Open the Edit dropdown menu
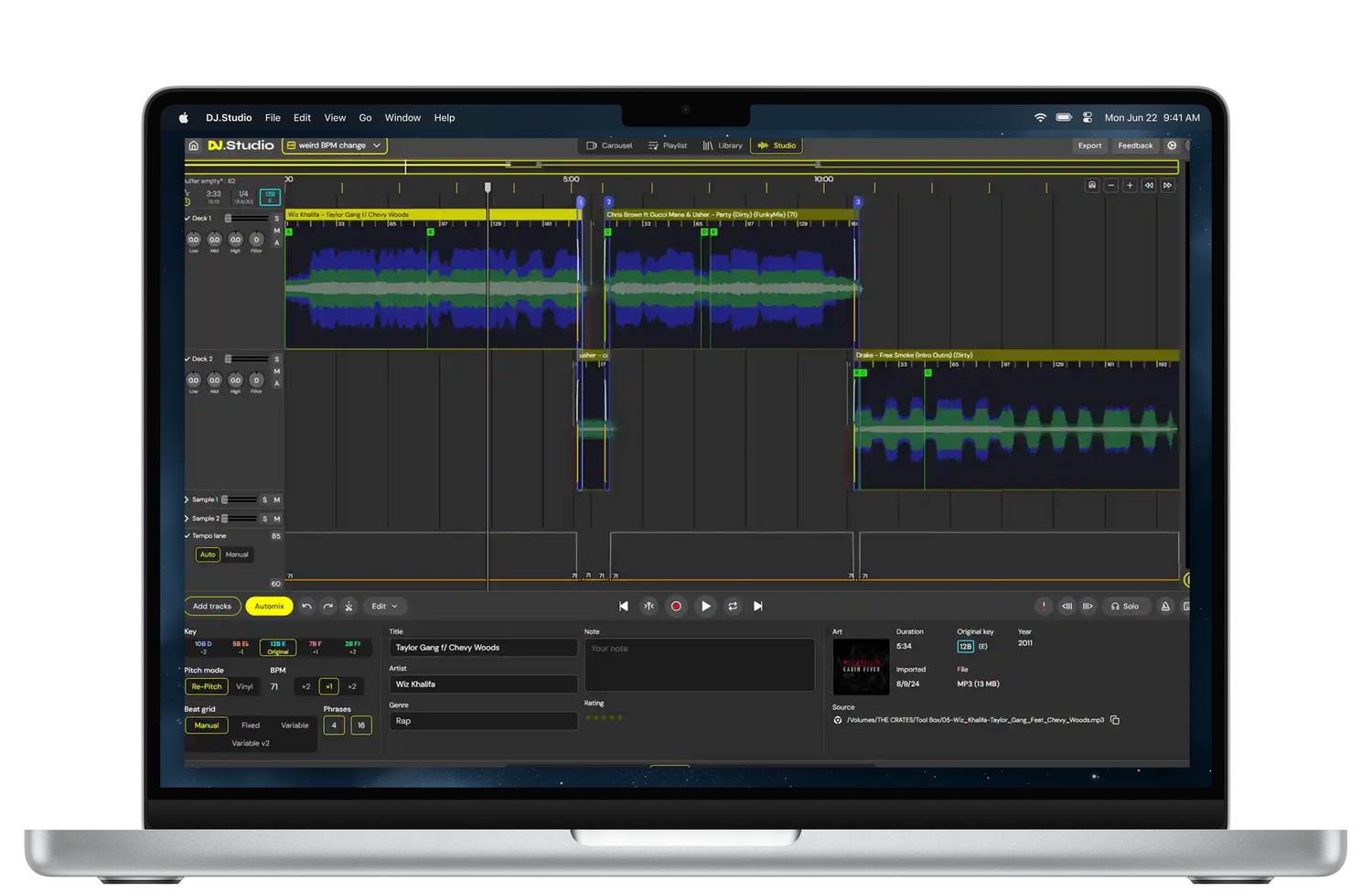Image resolution: width=1372 pixels, height=892 pixels. pos(384,607)
